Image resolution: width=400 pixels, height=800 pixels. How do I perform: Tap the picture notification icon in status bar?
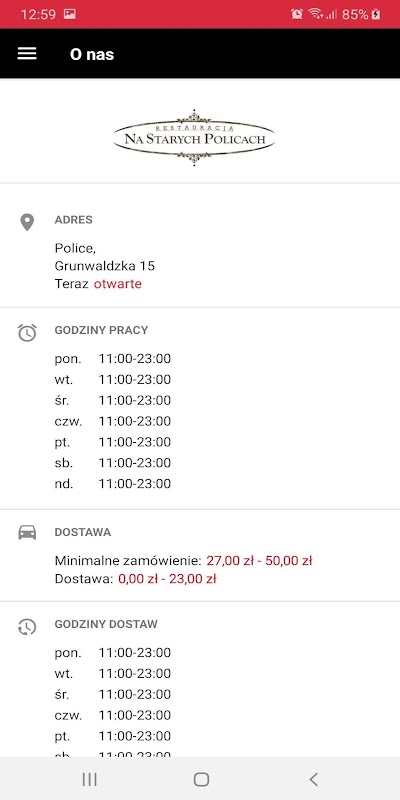(69, 14)
